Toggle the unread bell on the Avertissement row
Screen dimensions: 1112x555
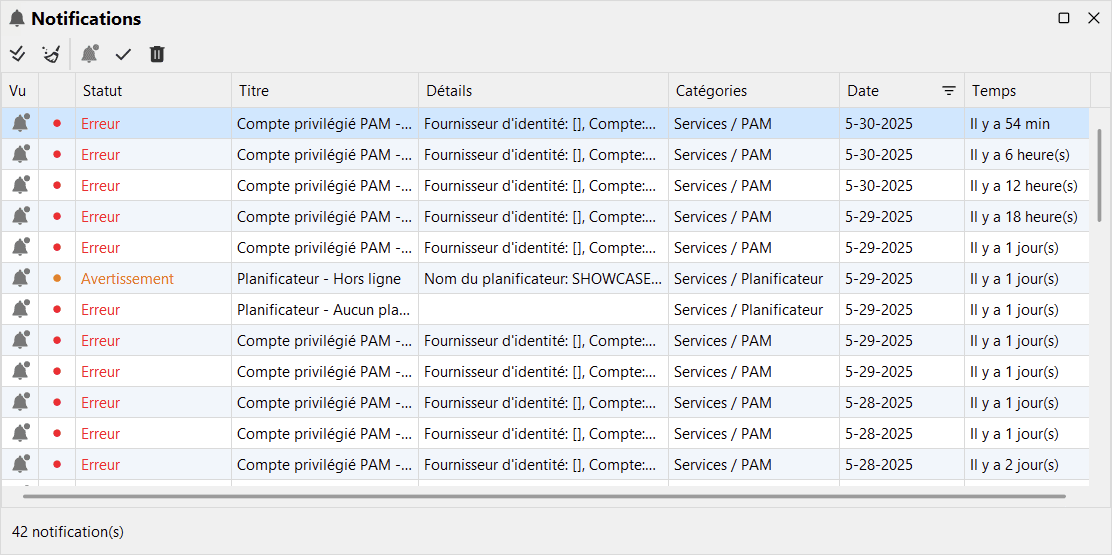(20, 279)
